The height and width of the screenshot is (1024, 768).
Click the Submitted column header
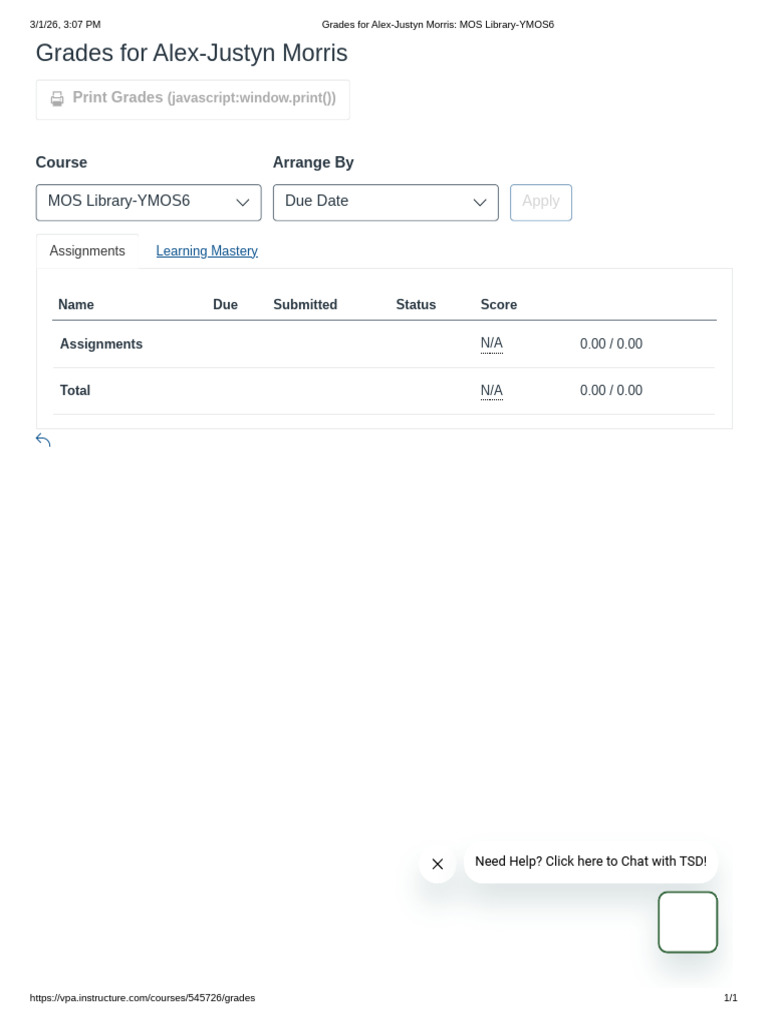(x=305, y=304)
